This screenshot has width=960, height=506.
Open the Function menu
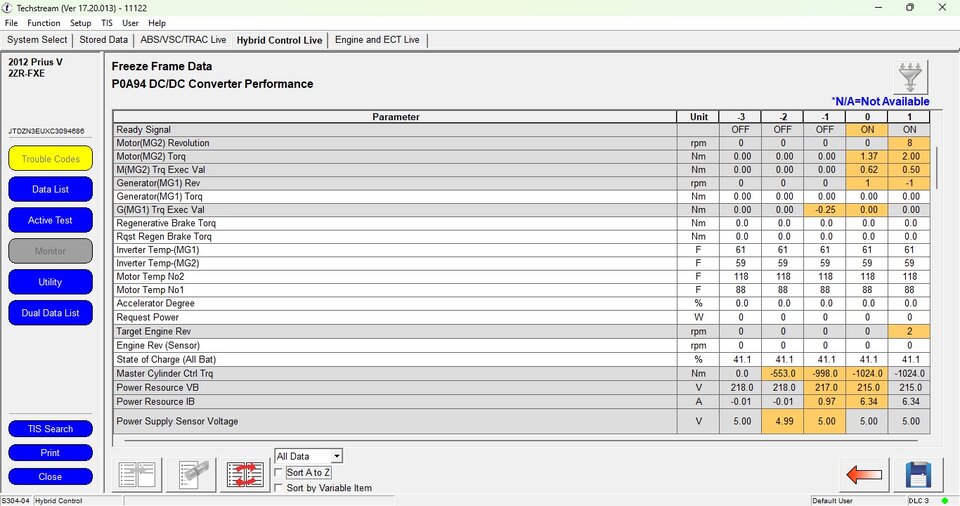[x=44, y=23]
